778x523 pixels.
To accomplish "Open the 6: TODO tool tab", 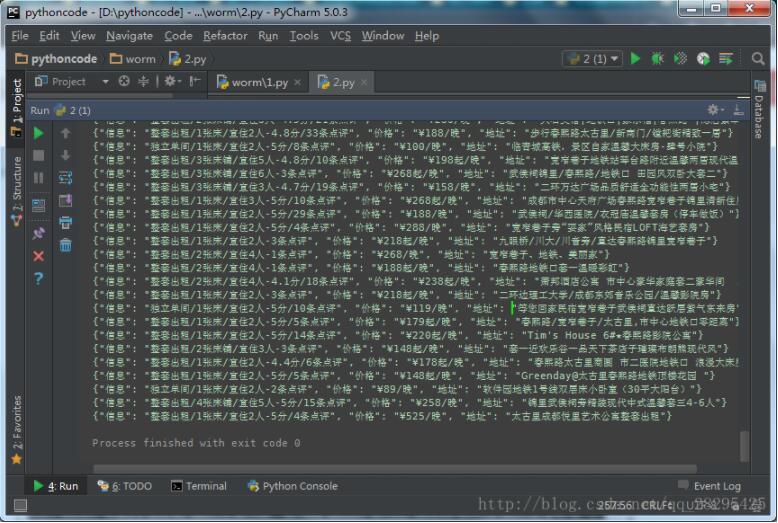I will (x=124, y=486).
